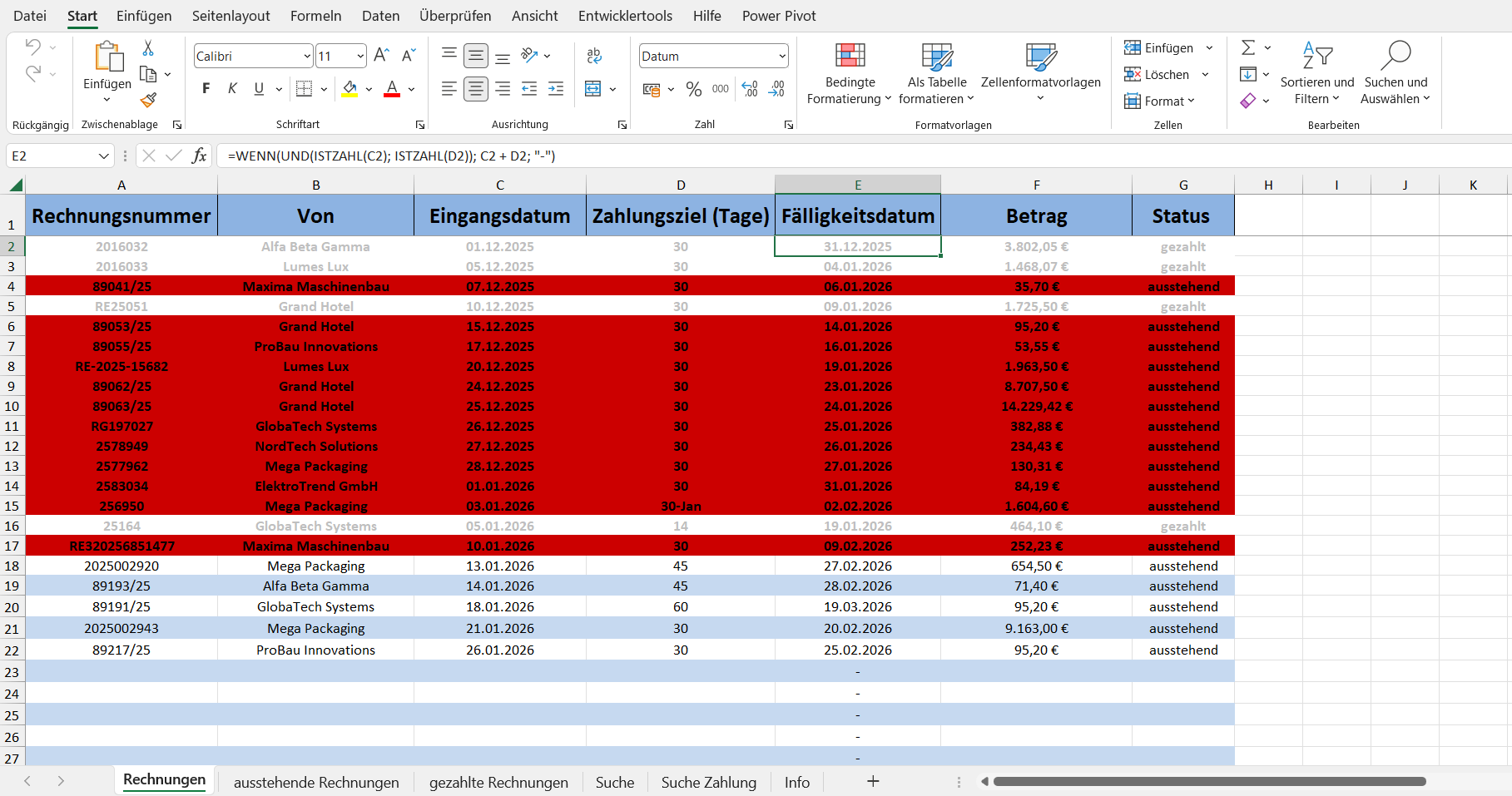Expand the number format Datum dropdown

pos(781,57)
